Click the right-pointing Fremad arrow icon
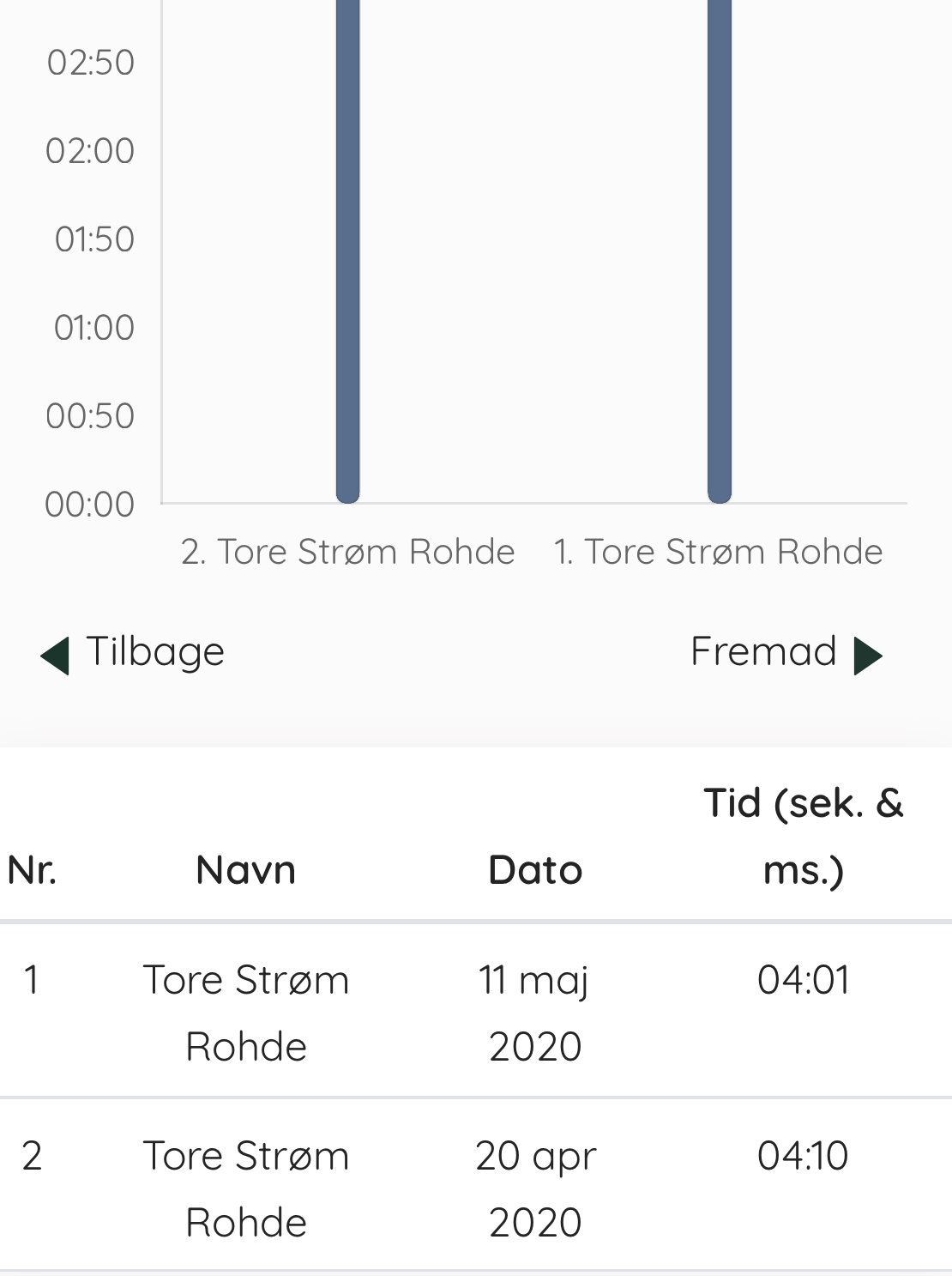This screenshot has height=1276, width=952. pos(868,656)
